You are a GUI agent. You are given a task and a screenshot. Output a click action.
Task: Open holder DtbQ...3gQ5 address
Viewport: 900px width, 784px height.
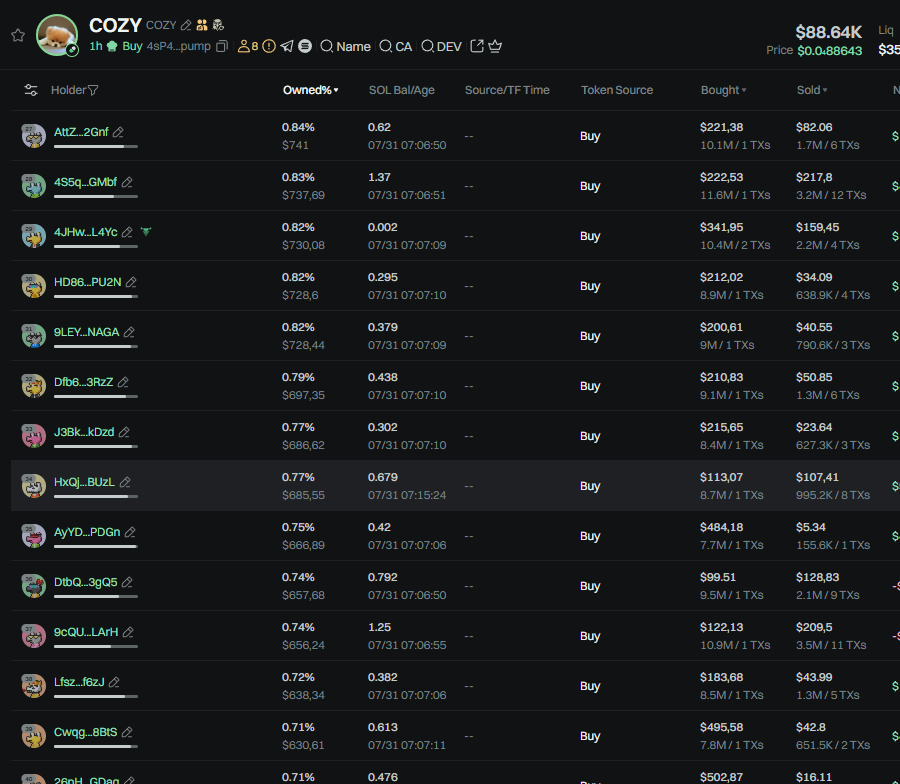86,582
